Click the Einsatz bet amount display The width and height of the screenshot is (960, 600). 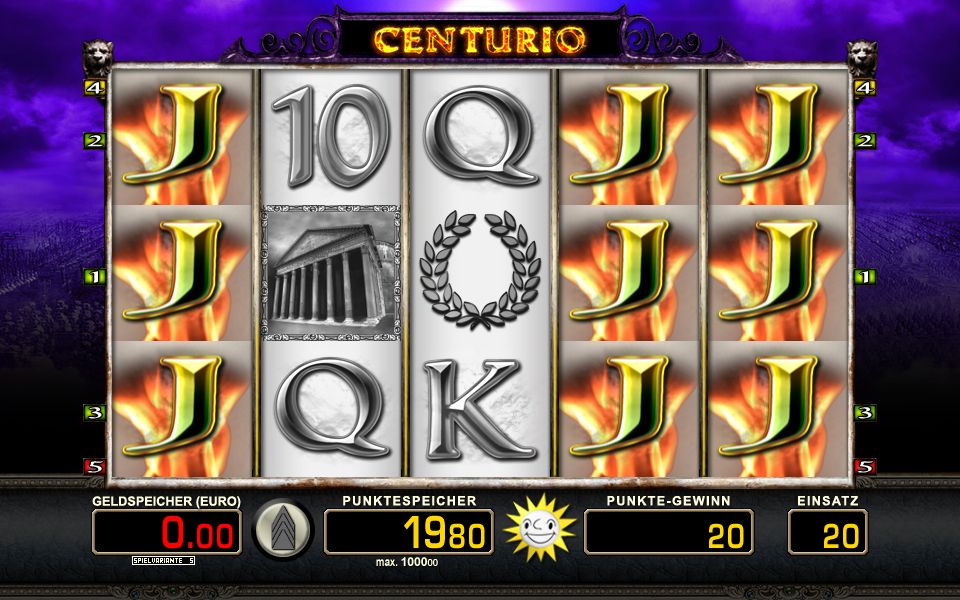pos(828,532)
